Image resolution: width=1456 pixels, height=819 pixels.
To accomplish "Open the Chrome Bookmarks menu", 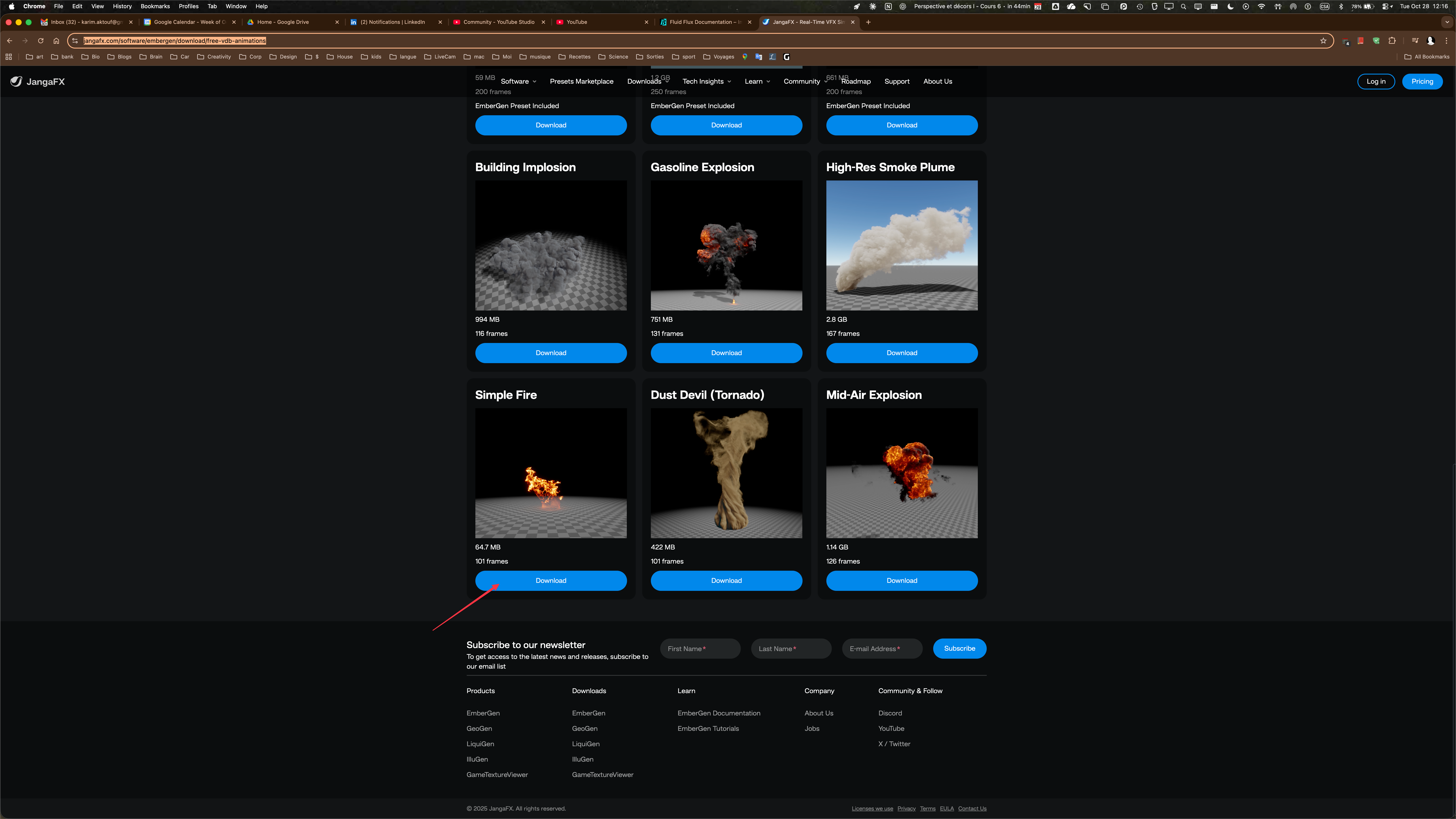I will click(155, 7).
